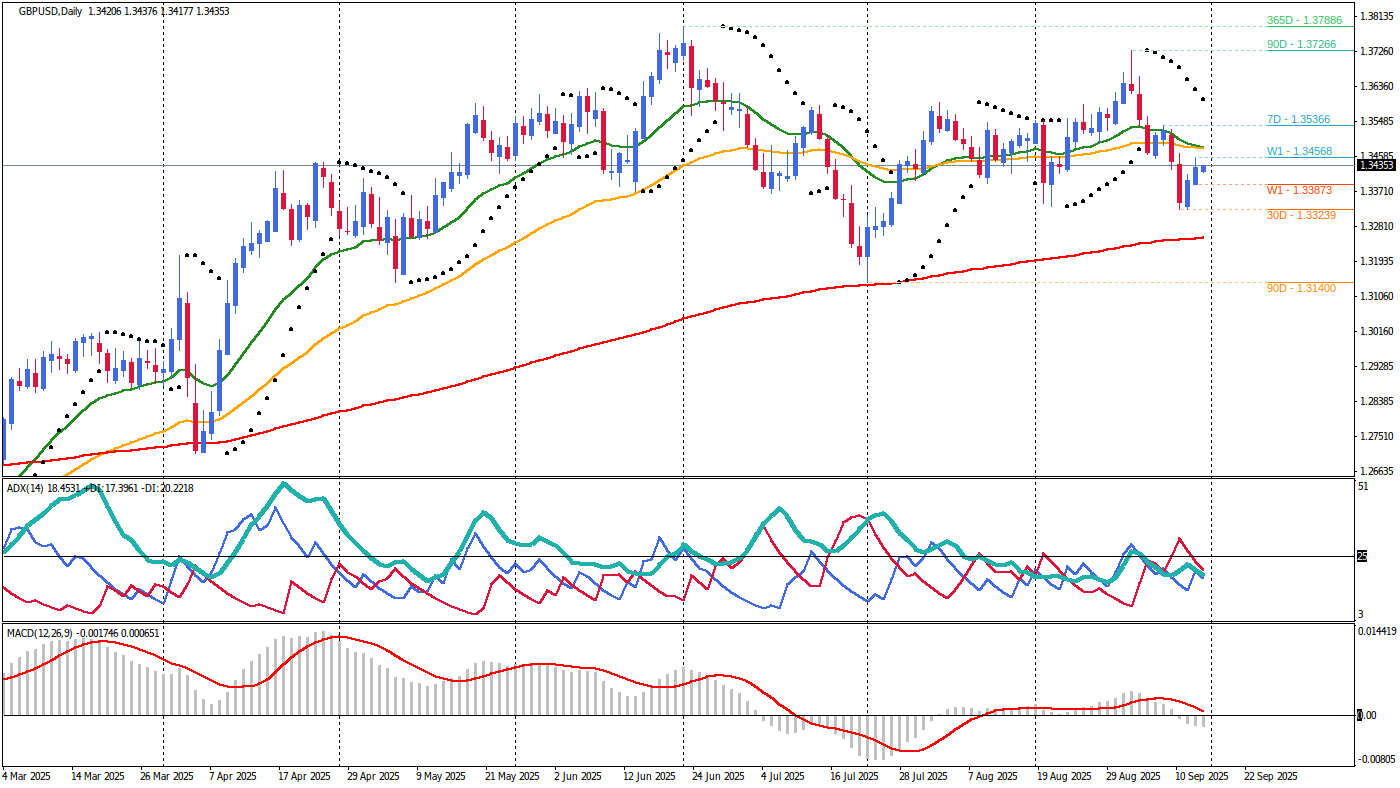Click the 1.36360 price axis value

1377,86
